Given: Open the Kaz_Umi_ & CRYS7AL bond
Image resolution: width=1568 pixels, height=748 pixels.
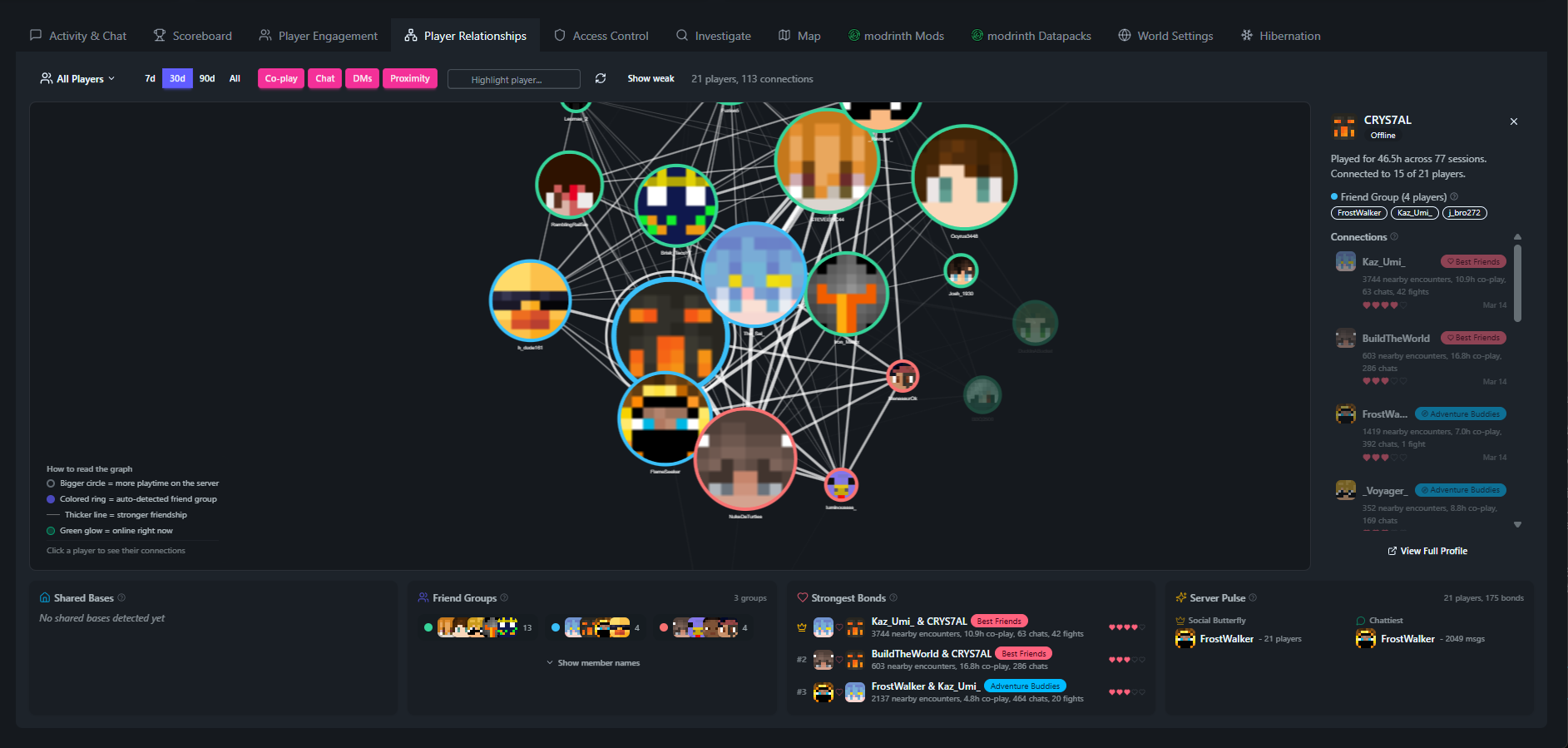Looking at the screenshot, I should [970, 627].
